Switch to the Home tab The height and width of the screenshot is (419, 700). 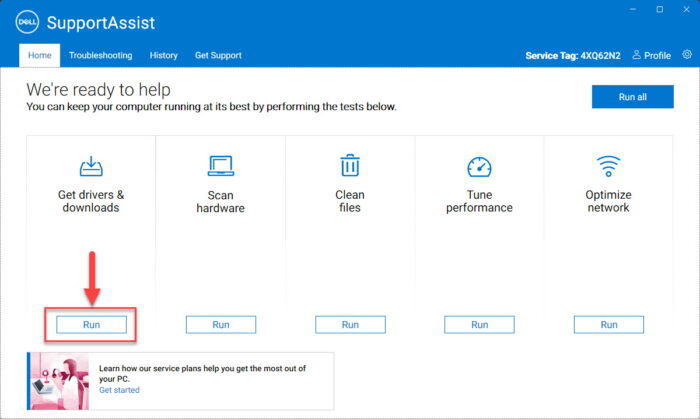40,55
